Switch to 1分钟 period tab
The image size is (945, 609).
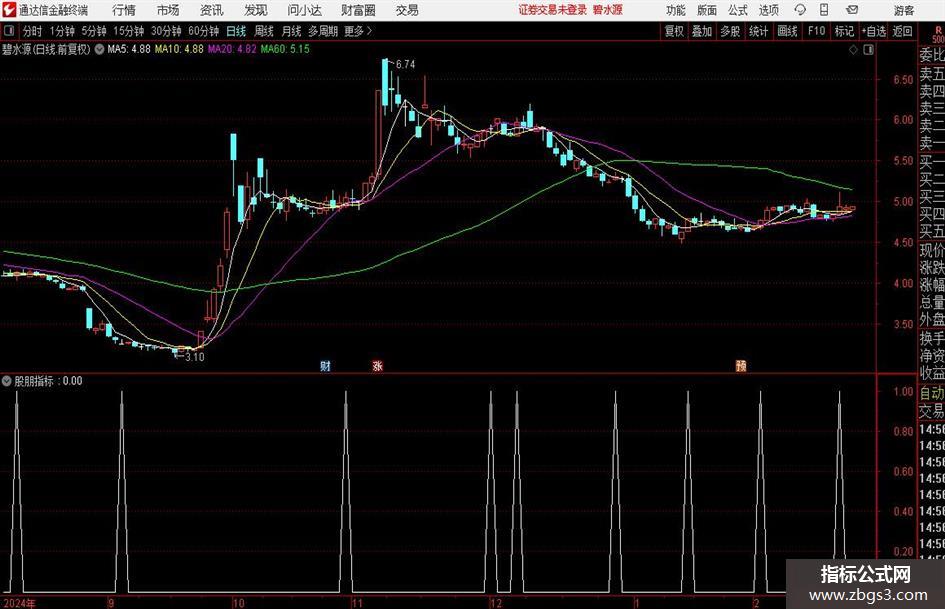62,31
